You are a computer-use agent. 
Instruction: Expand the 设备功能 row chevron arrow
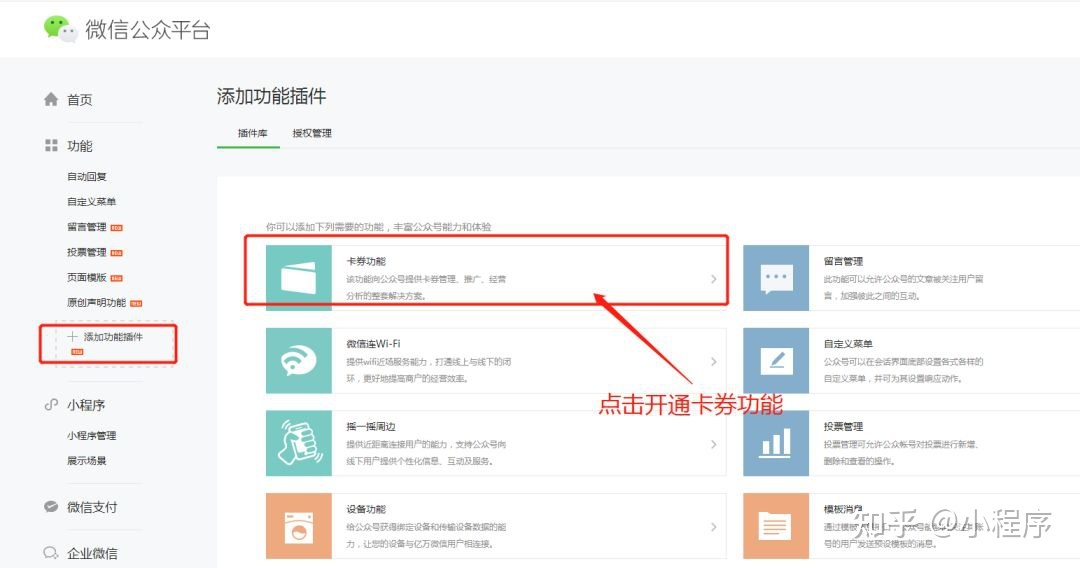[x=713, y=527]
